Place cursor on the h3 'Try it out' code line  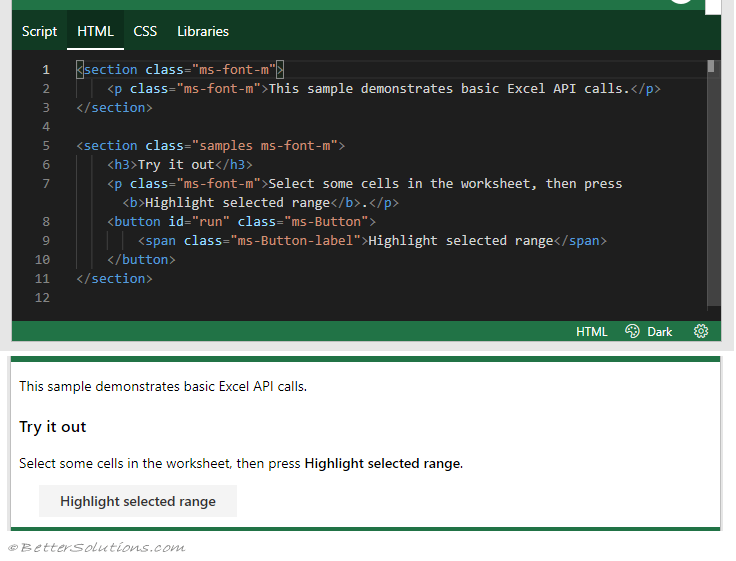coord(180,164)
